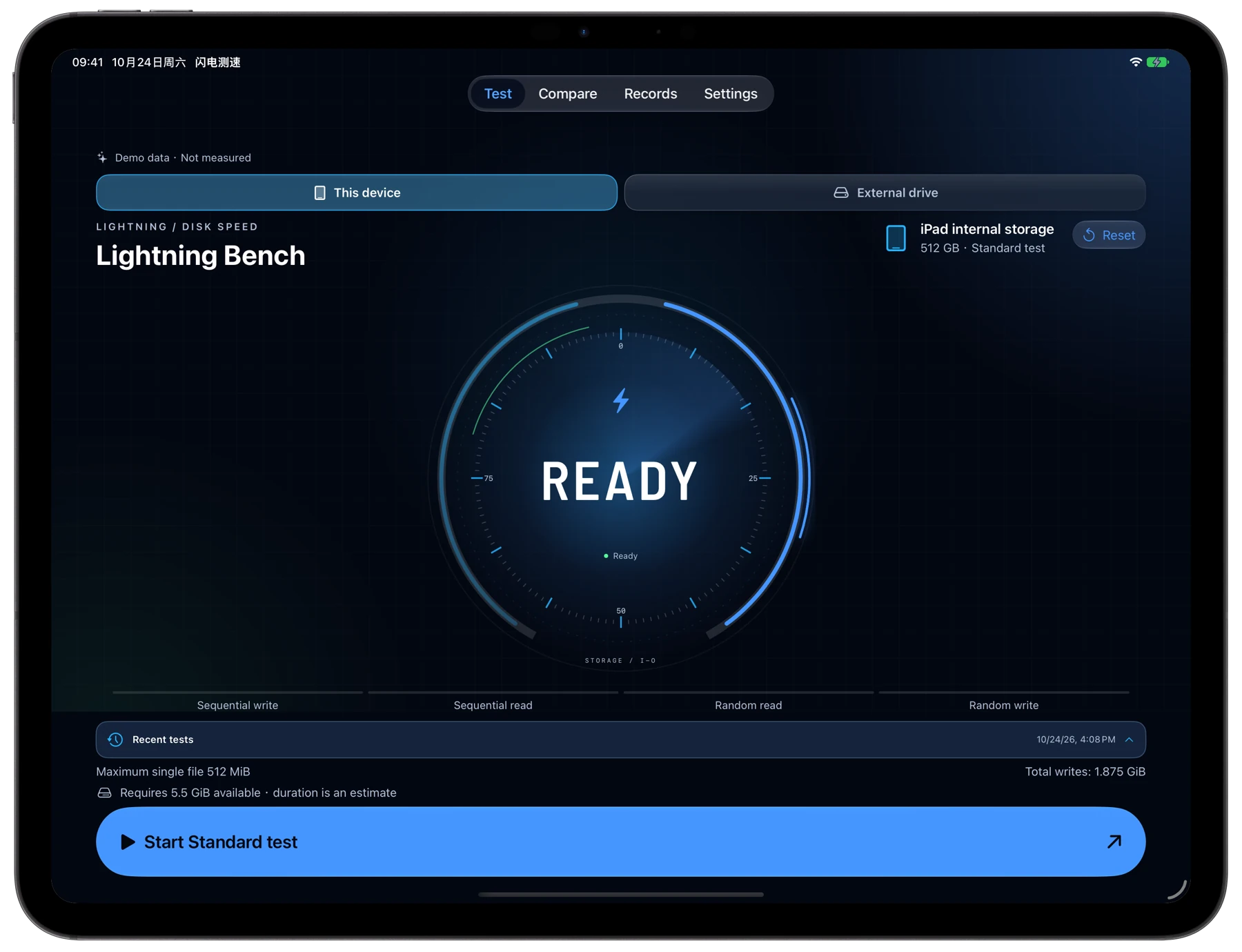Click the sparkle icon beside Demo data
This screenshot has height=952, width=1242.
click(x=102, y=157)
